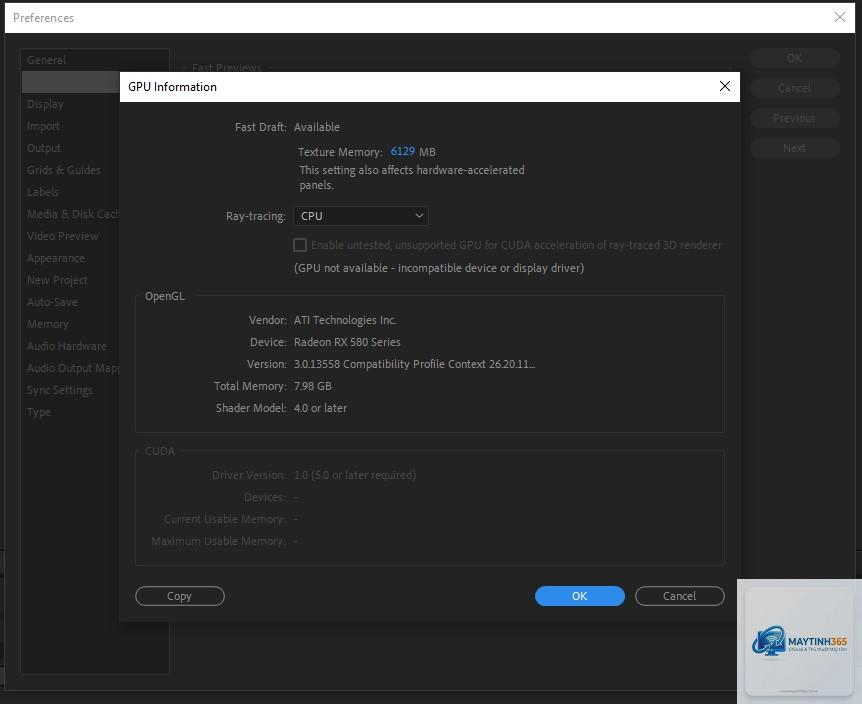Click the ATI Technologies Inc. vendor text

(x=345, y=320)
